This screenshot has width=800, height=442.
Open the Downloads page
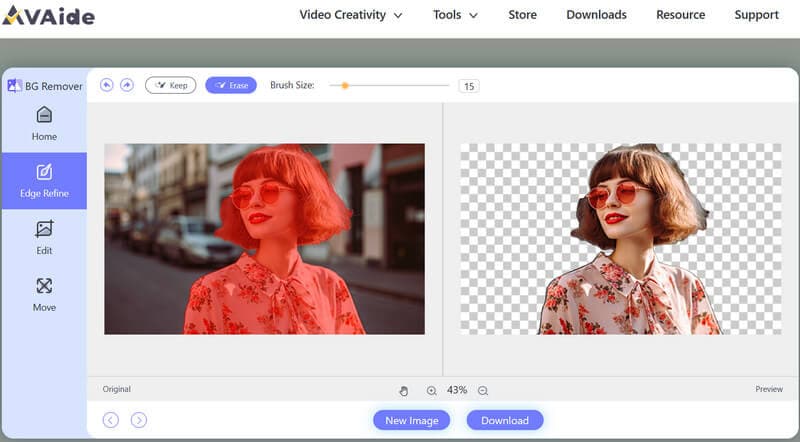tap(596, 15)
